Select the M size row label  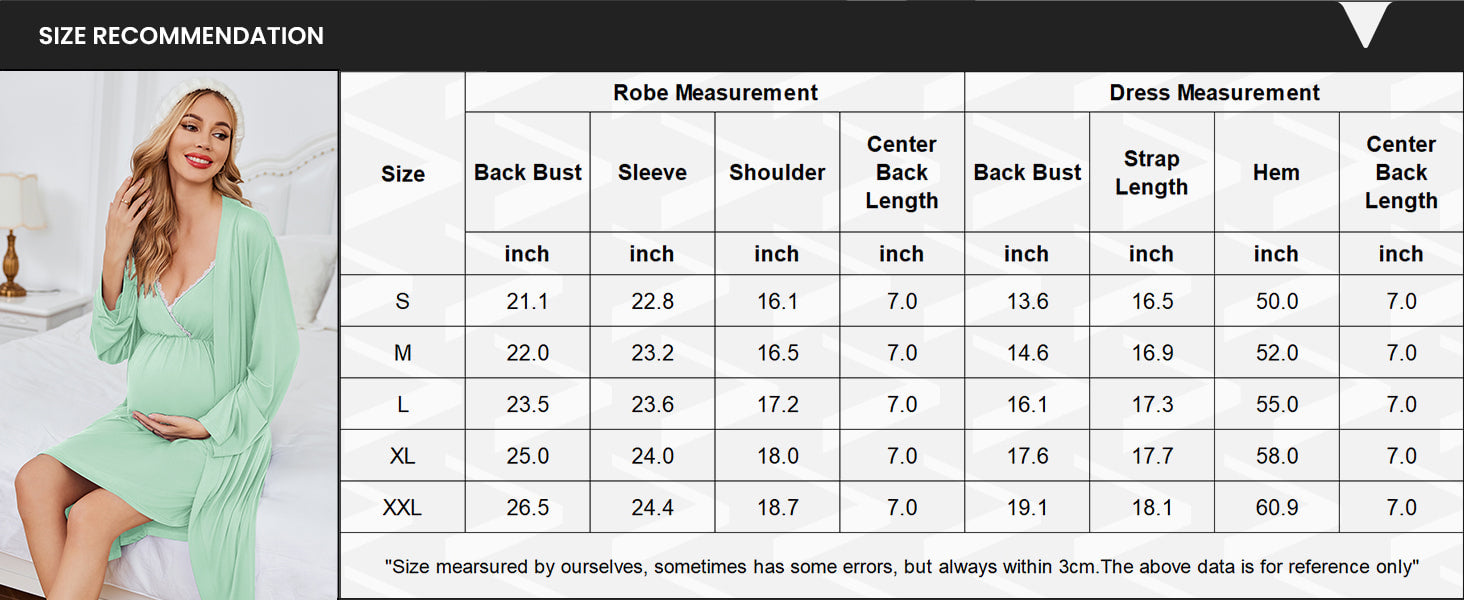[x=403, y=353]
